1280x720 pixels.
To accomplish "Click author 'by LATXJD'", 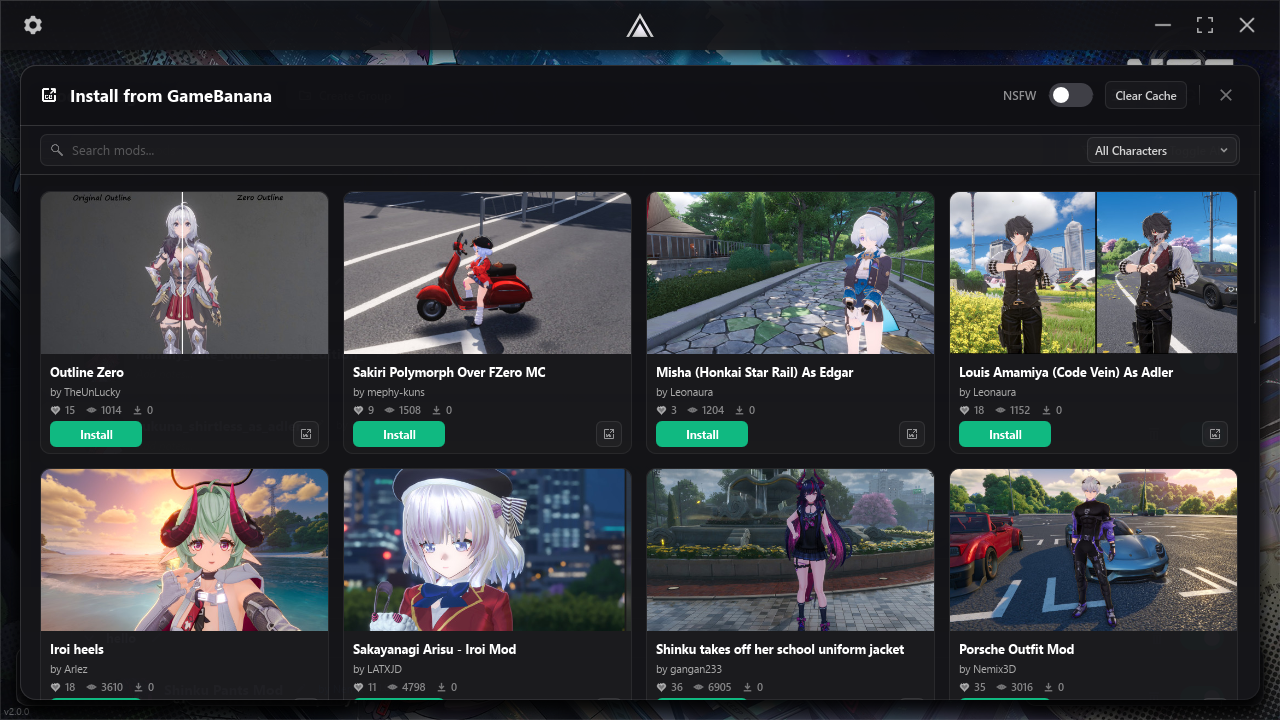I will coord(377,669).
